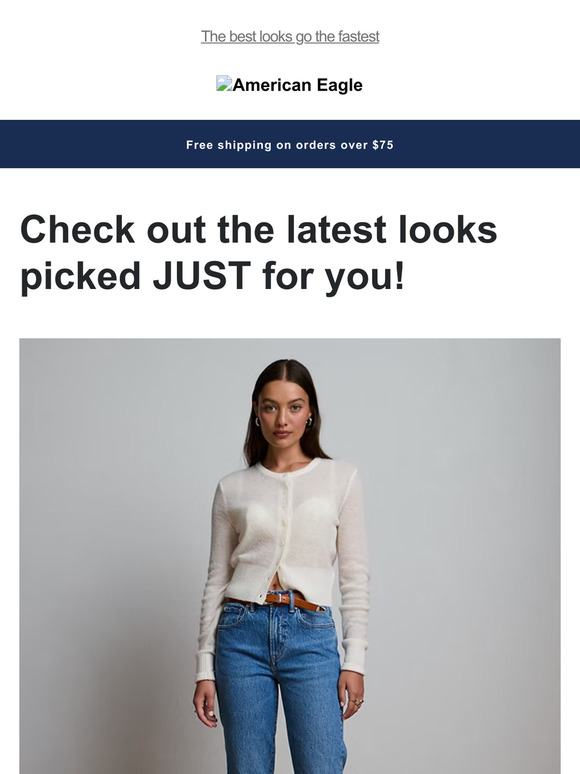Image resolution: width=580 pixels, height=774 pixels.
Task: Open 'The best looks go the fastest' link
Action: [x=290, y=37]
